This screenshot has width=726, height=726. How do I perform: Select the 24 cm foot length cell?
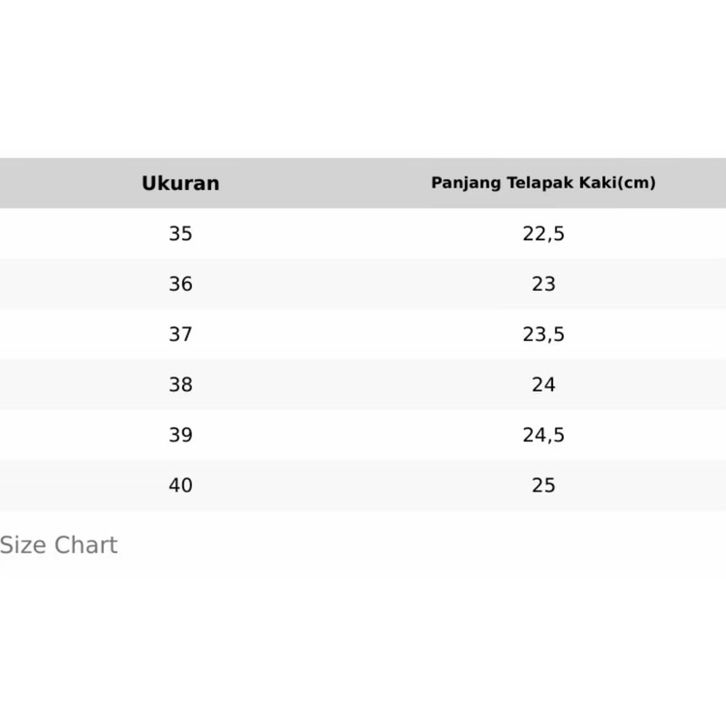[x=543, y=385]
